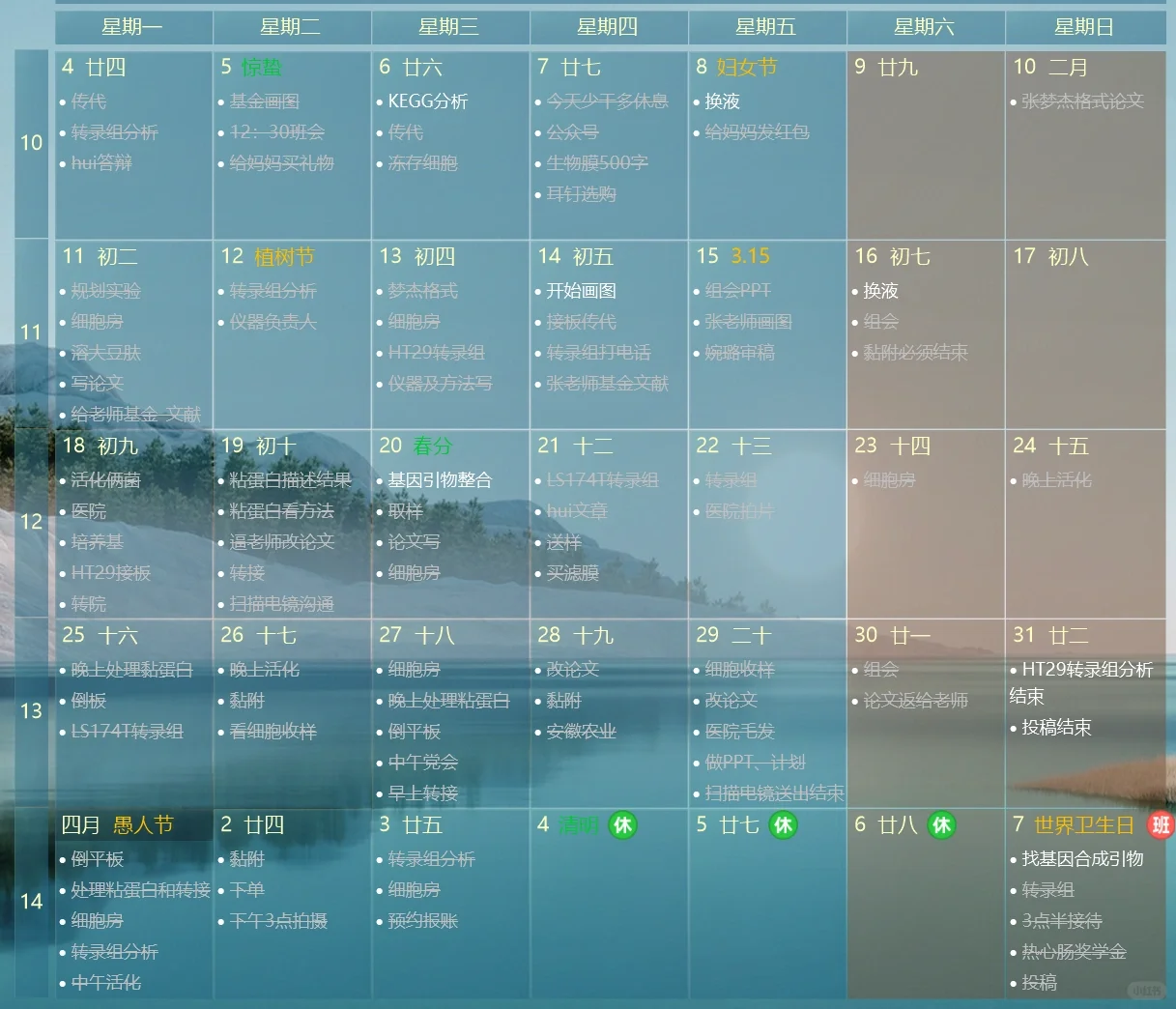The height and width of the screenshot is (1009, 1176).
Task: Click the 耳钉选购 entry
Action: point(582,194)
